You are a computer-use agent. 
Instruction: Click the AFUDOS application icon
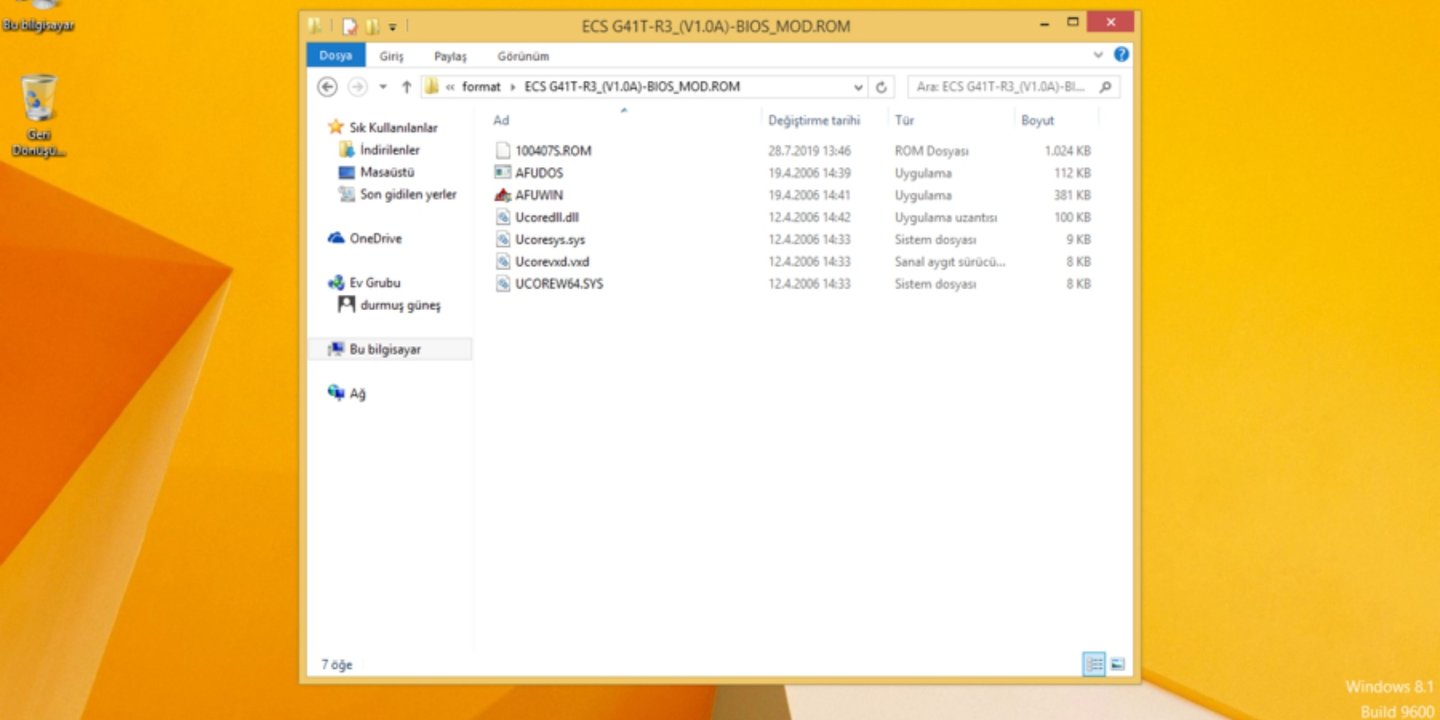click(502, 173)
